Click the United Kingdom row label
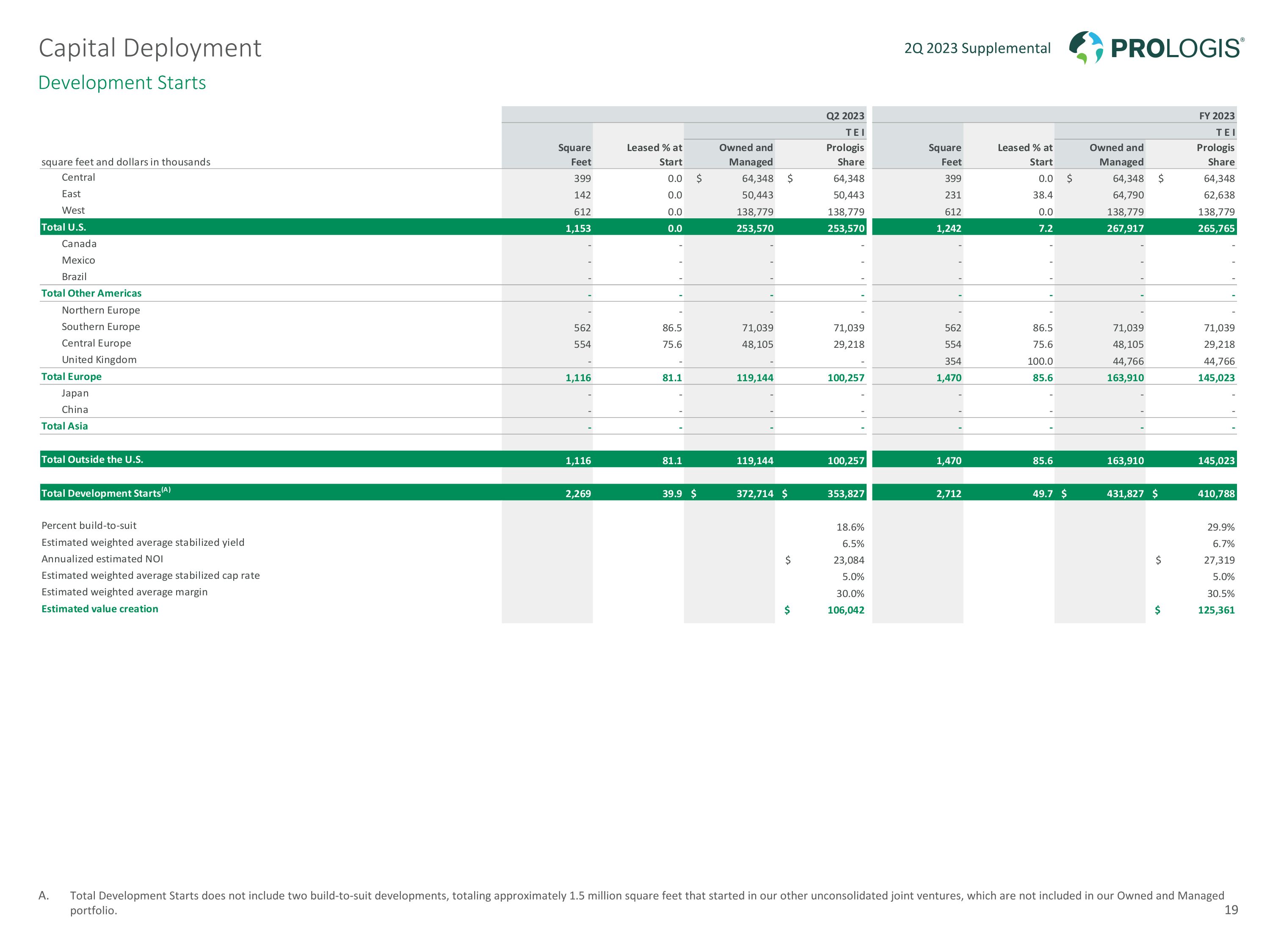This screenshot has height=952, width=1270. (x=99, y=360)
